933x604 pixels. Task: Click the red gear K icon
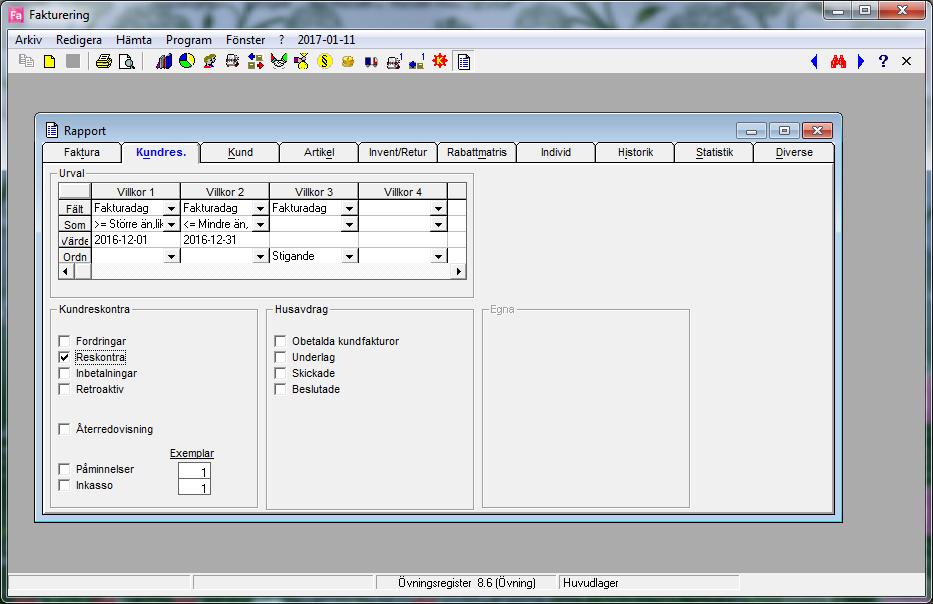click(440, 61)
